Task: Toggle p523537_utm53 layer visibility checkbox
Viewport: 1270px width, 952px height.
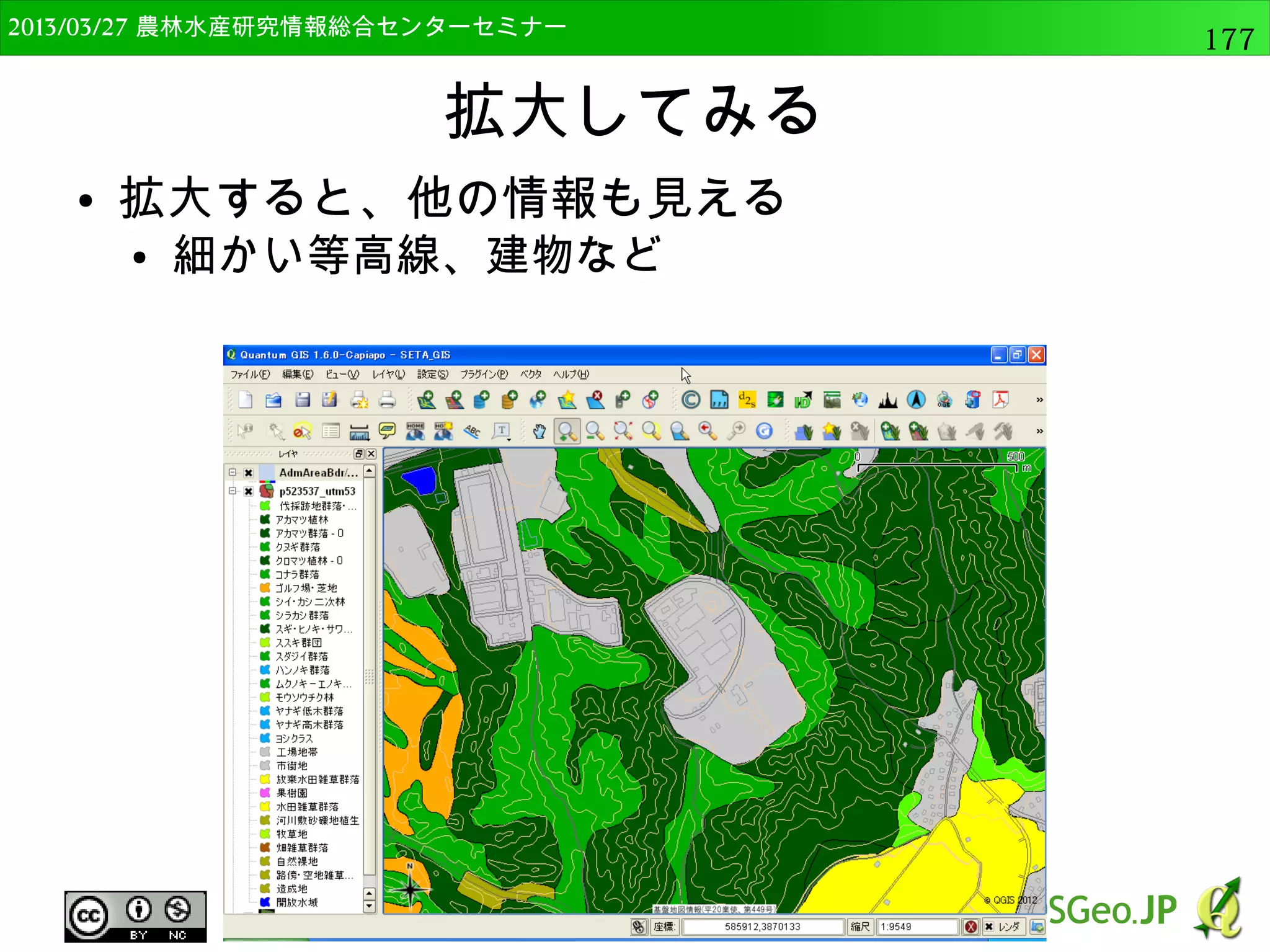Action: (248, 491)
